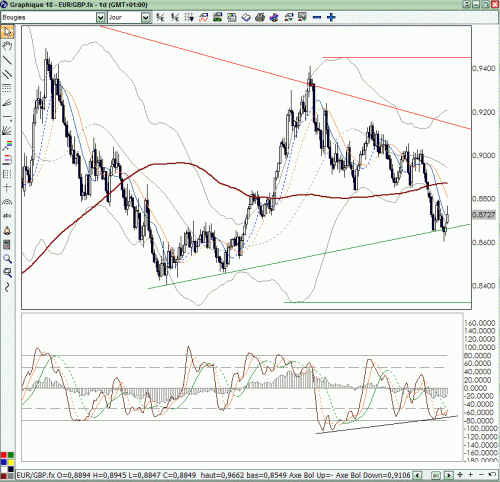Activate the hand pan tool
The height and width of the screenshot is (482, 500).
[7, 46]
